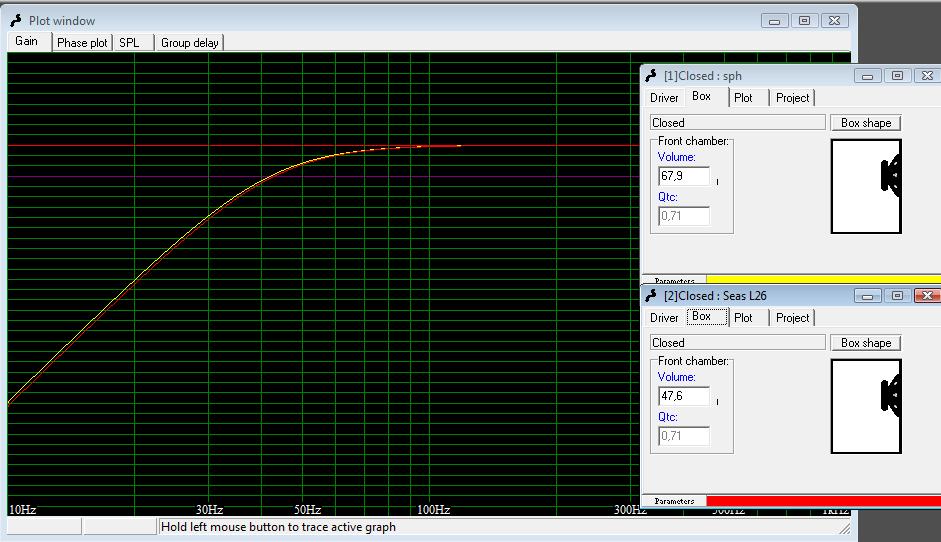Click the sph window title bar icon
Screen dimensions: 941x542
tap(651, 76)
